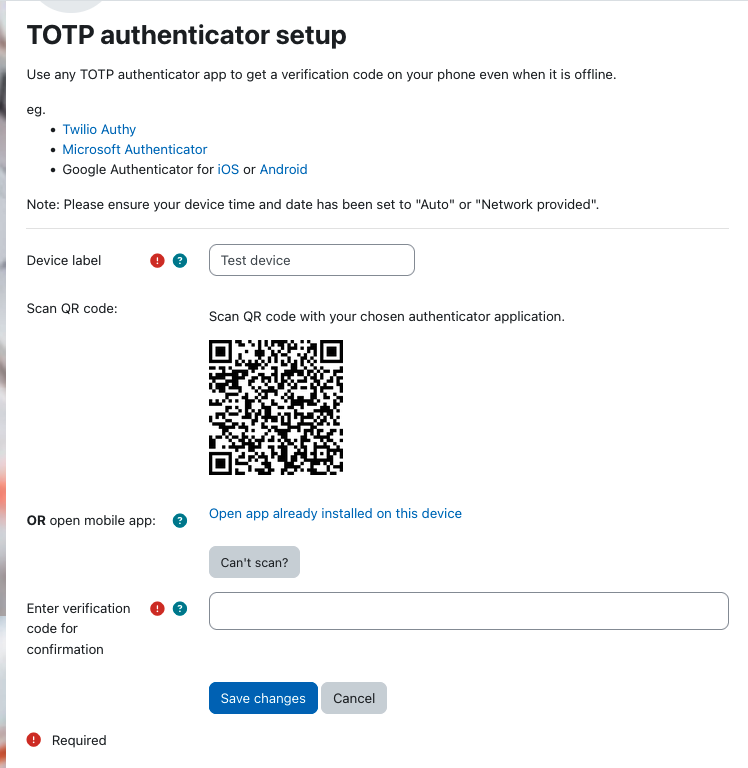Image resolution: width=748 pixels, height=768 pixels.
Task: Click the 'Enter verification code for confirmation' label
Action: (78, 629)
